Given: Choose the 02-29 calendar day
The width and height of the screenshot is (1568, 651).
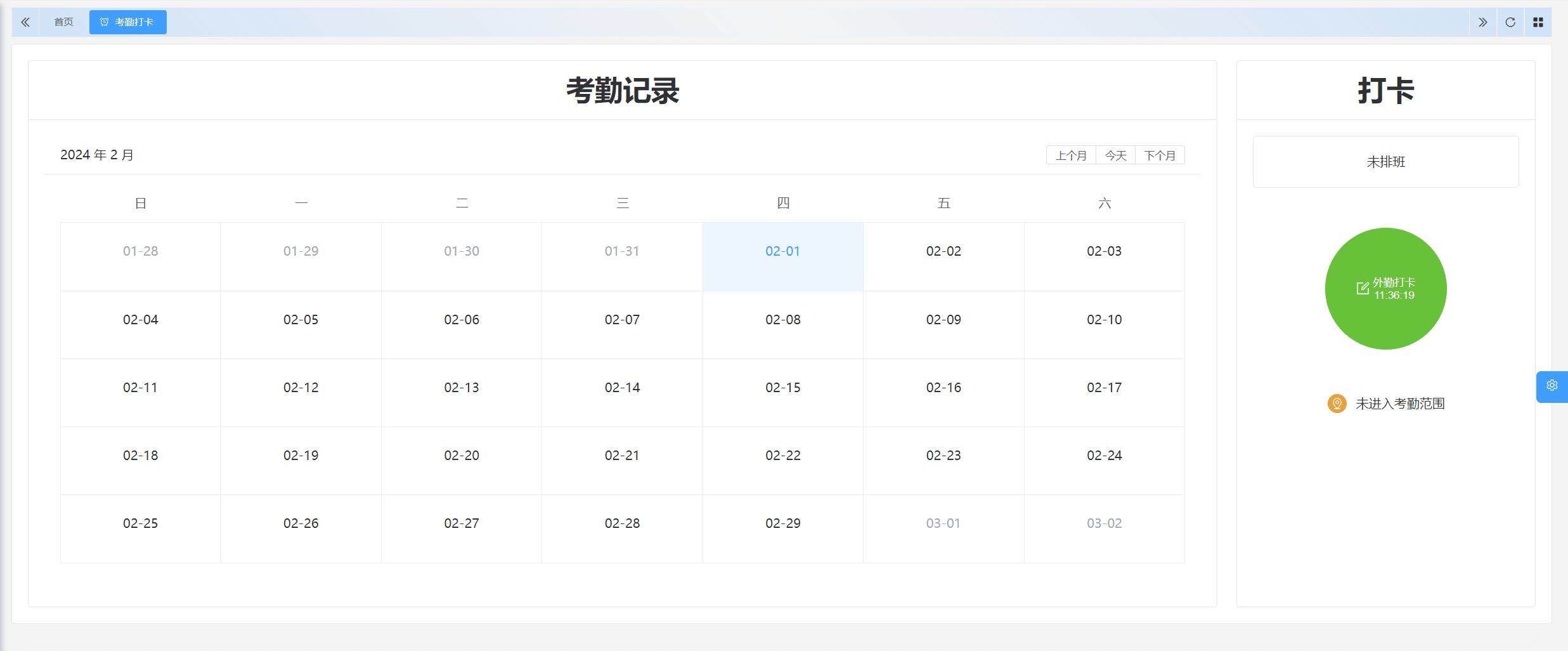Looking at the screenshot, I should tap(782, 528).
